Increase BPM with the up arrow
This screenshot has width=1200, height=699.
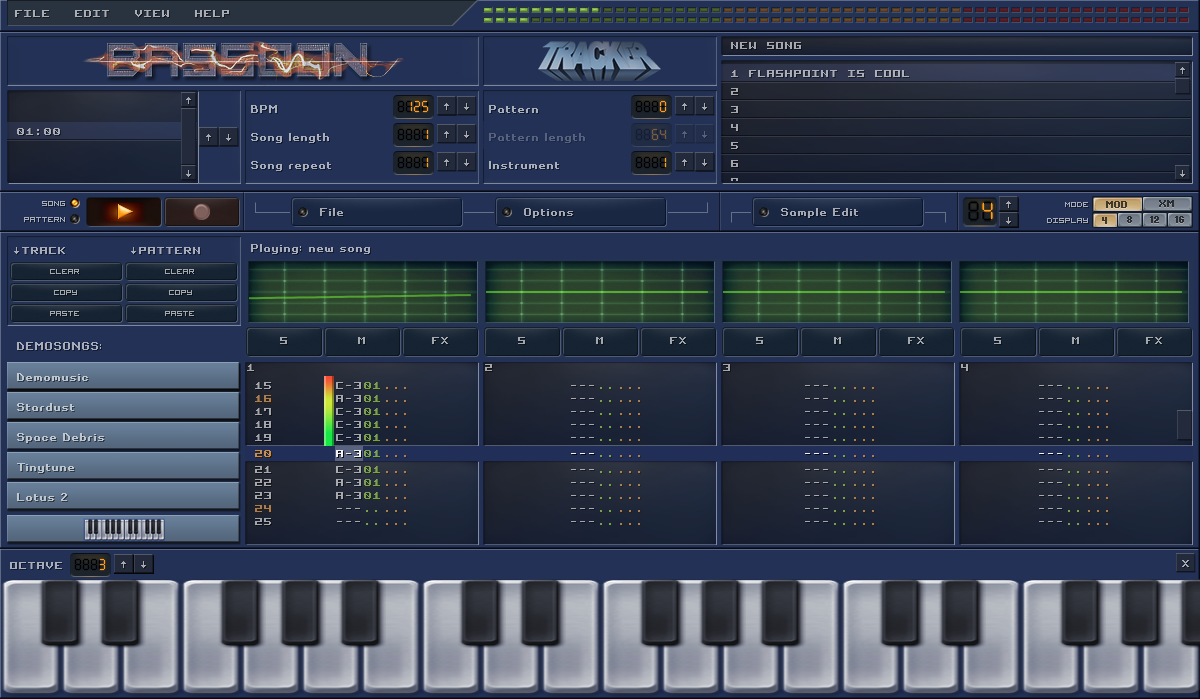click(446, 106)
